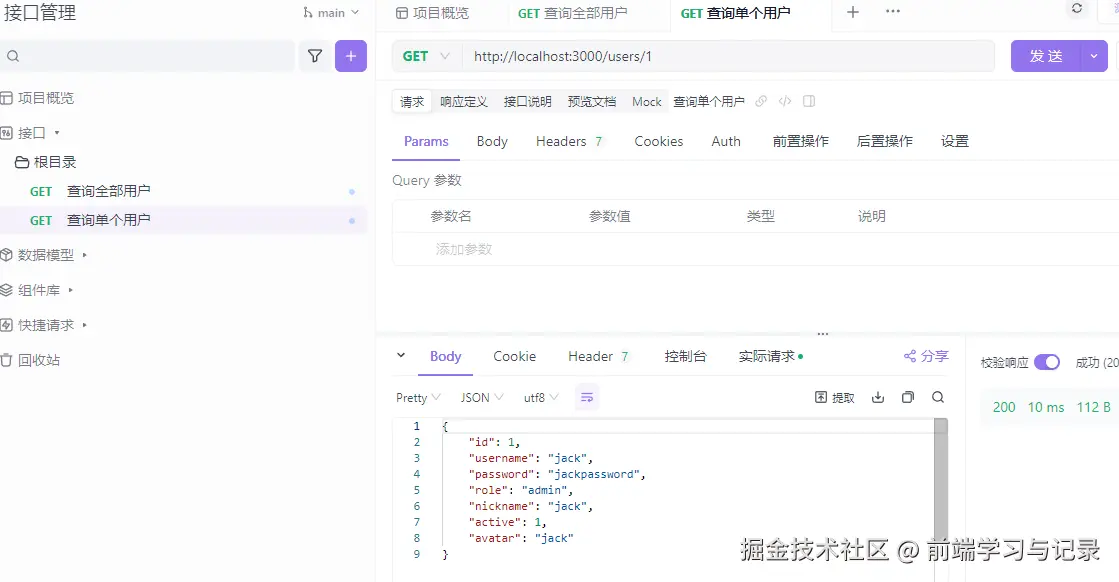Click the response body vertical scrollbar

[x=941, y=485]
